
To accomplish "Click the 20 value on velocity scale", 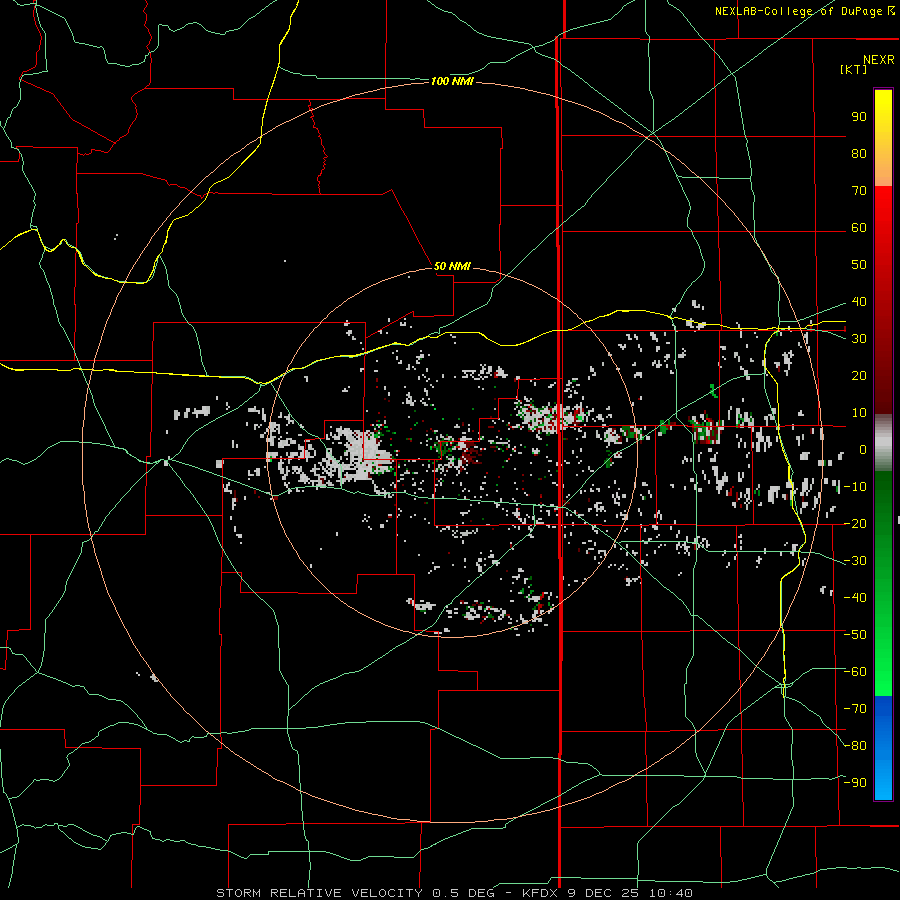I will click(x=859, y=376).
